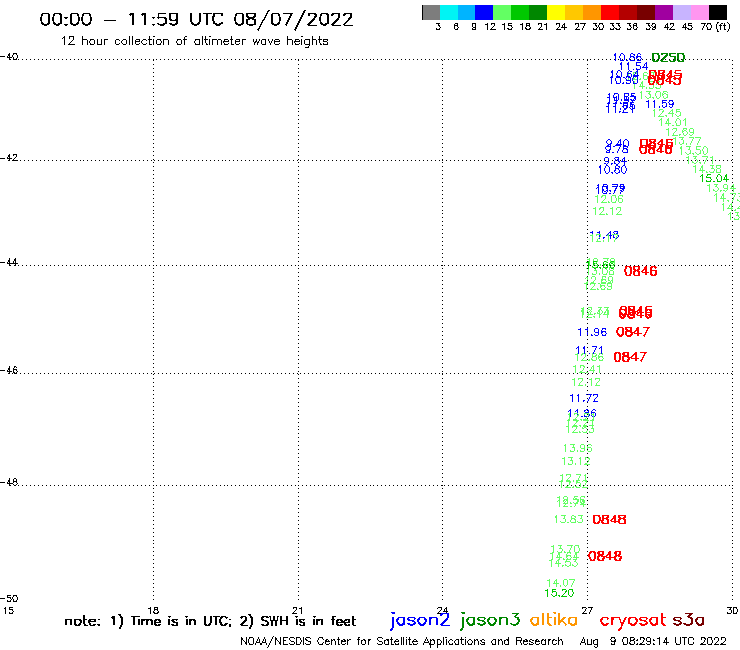740x650 pixels.
Task: Click the green '13.12' wave height value
Action: coord(576,461)
